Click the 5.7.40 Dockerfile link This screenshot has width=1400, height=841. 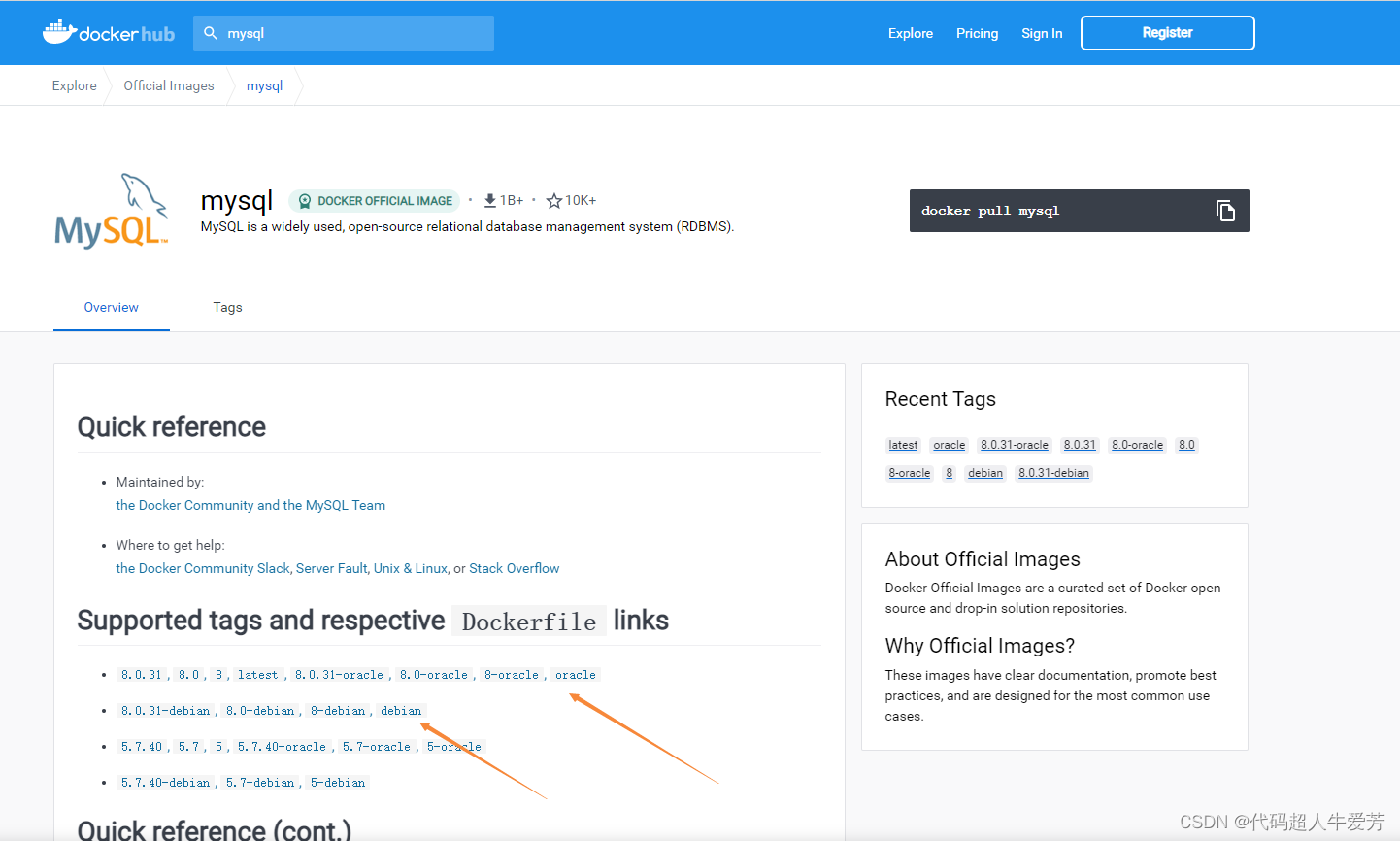pos(142,747)
